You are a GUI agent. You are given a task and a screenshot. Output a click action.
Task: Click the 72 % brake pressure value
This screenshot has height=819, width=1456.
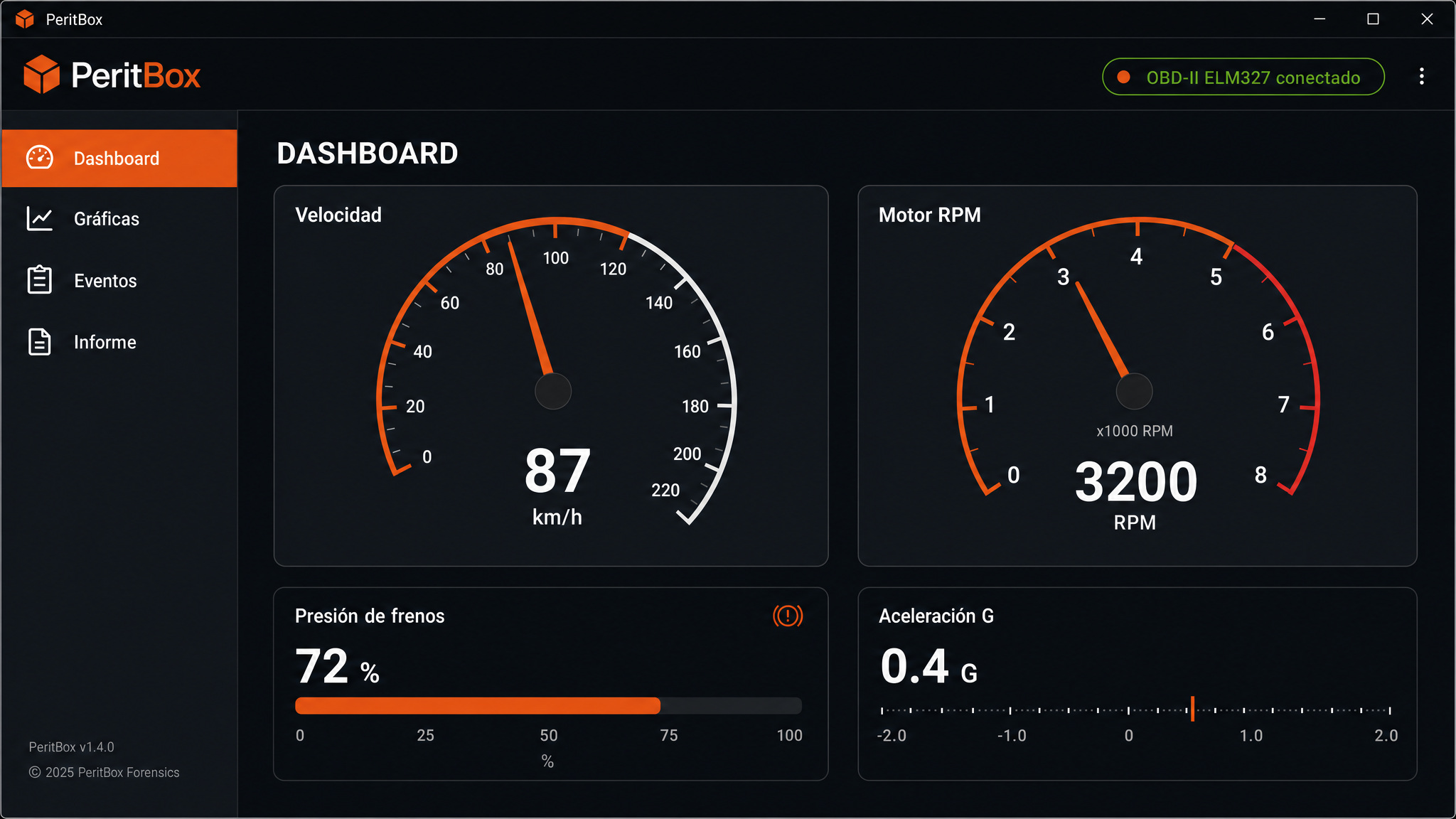(337, 666)
